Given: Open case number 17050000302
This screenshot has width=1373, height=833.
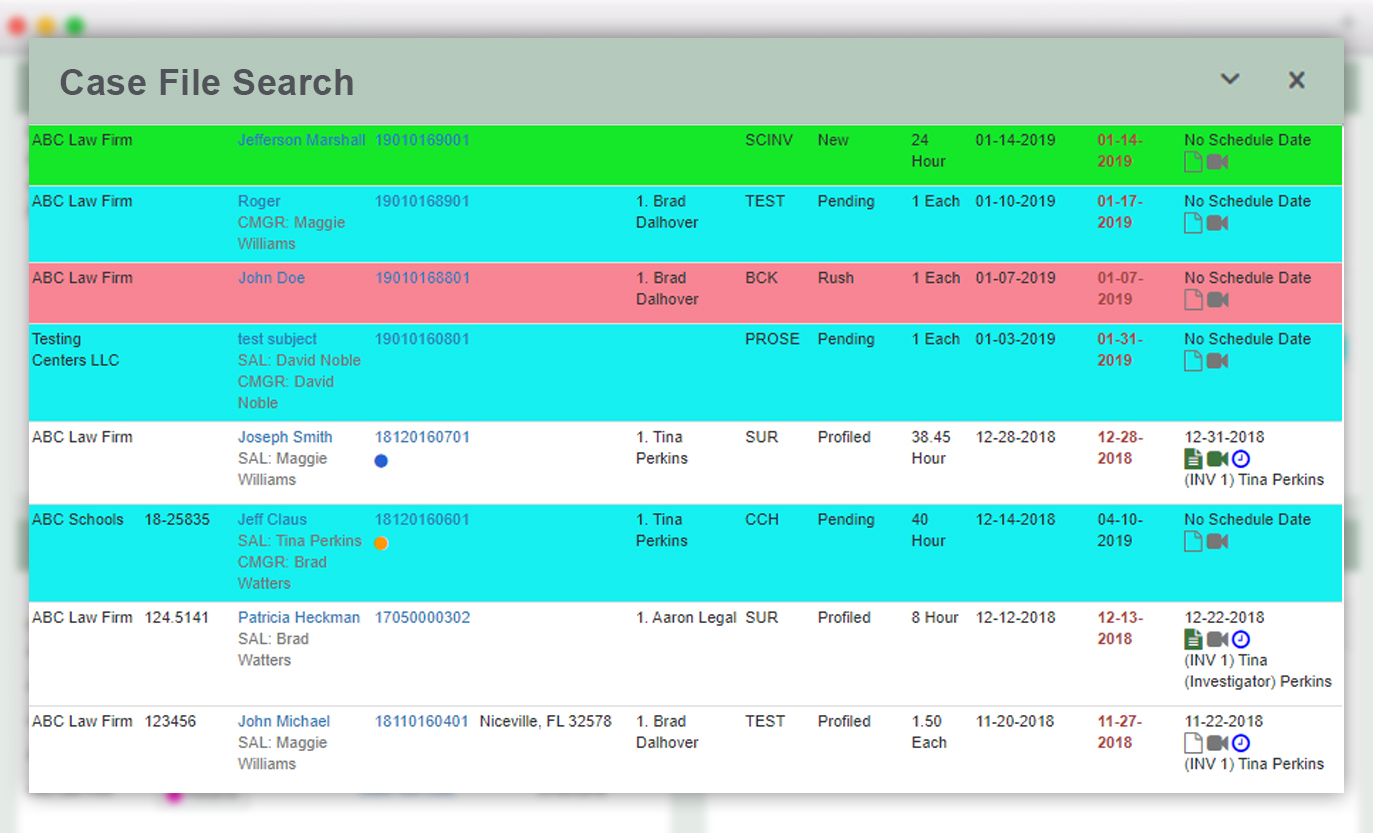Looking at the screenshot, I should pos(422,617).
